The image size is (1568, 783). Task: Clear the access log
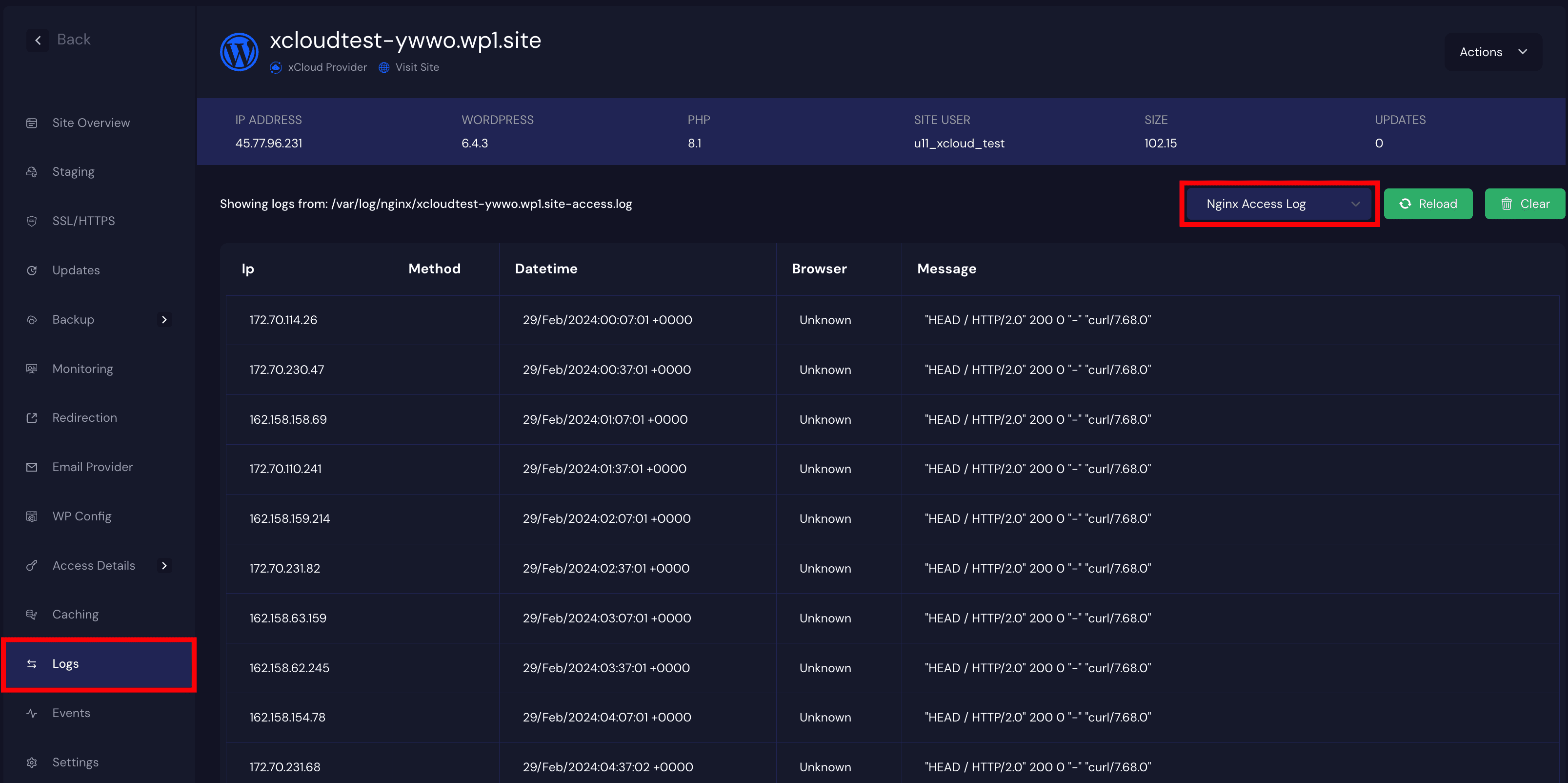tap(1524, 204)
